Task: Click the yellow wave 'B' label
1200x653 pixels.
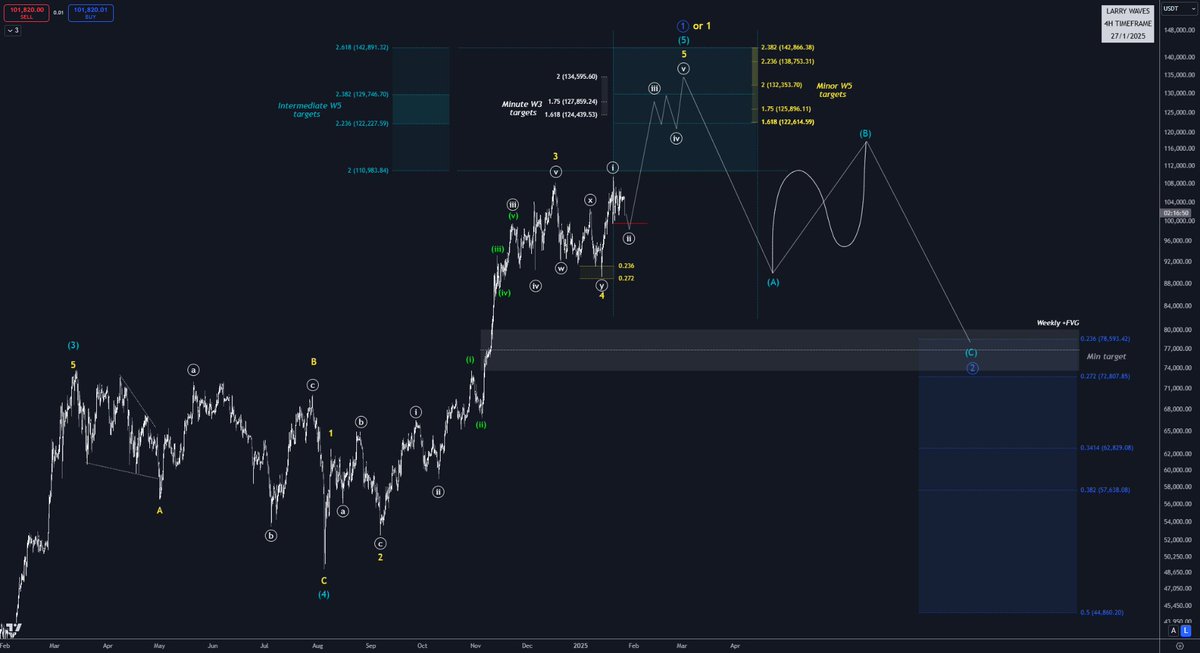Action: pos(313,362)
